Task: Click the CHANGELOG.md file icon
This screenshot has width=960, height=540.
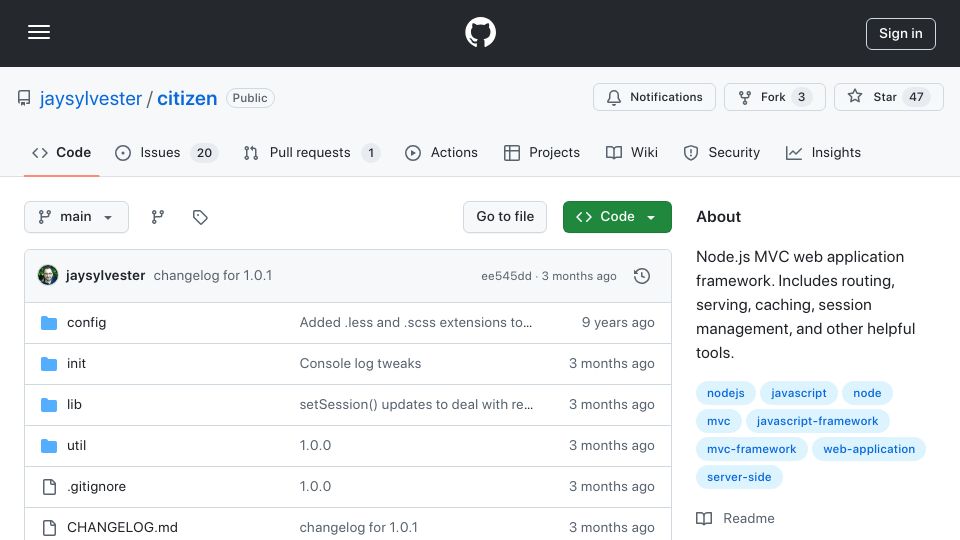Action: point(49,528)
